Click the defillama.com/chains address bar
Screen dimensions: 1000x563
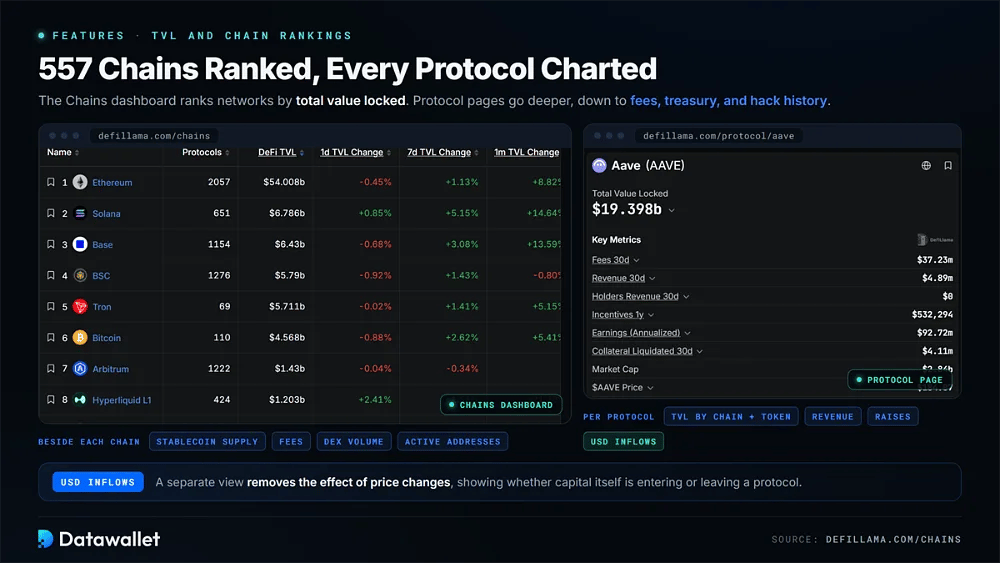coord(154,136)
